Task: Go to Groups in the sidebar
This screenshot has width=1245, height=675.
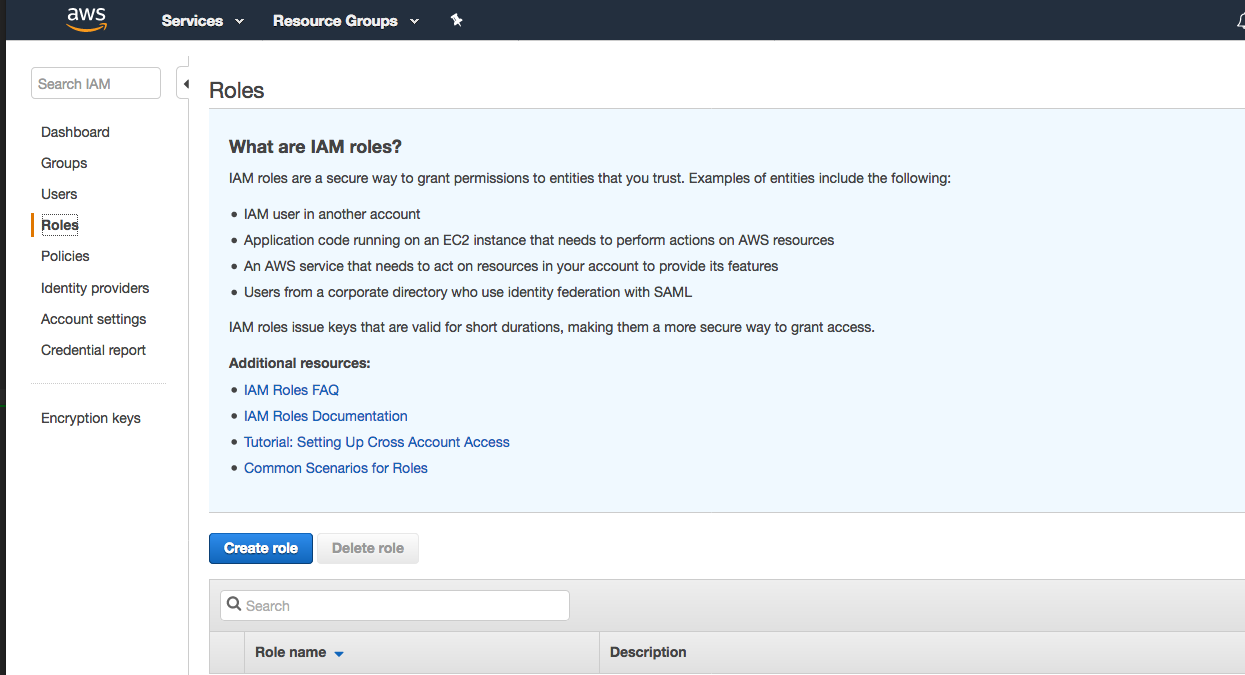Action: click(x=64, y=163)
